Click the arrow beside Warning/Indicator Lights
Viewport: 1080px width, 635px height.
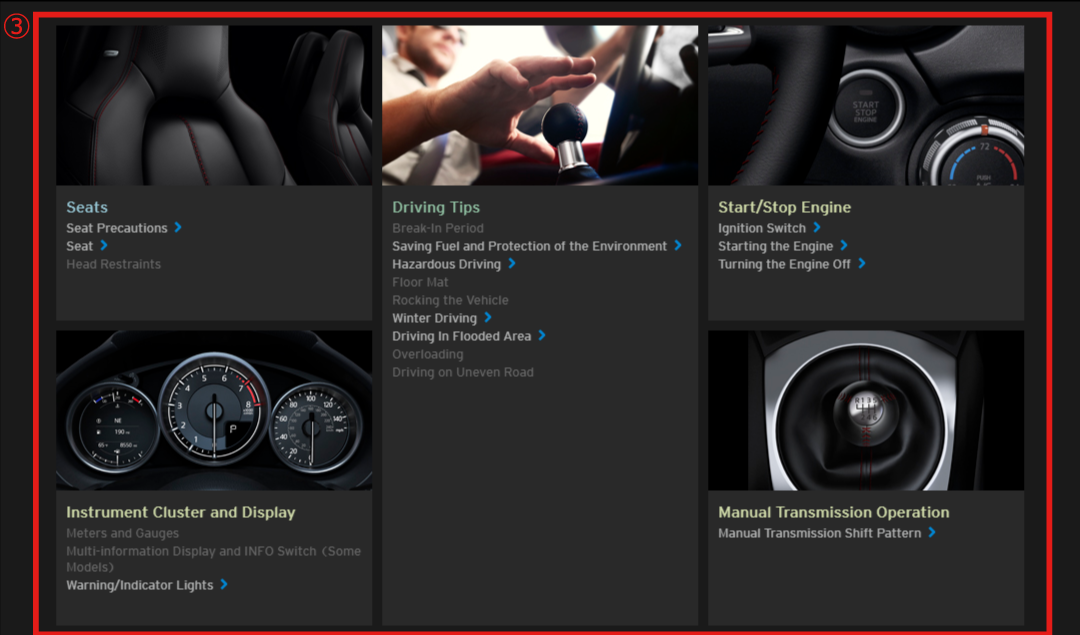pos(223,585)
